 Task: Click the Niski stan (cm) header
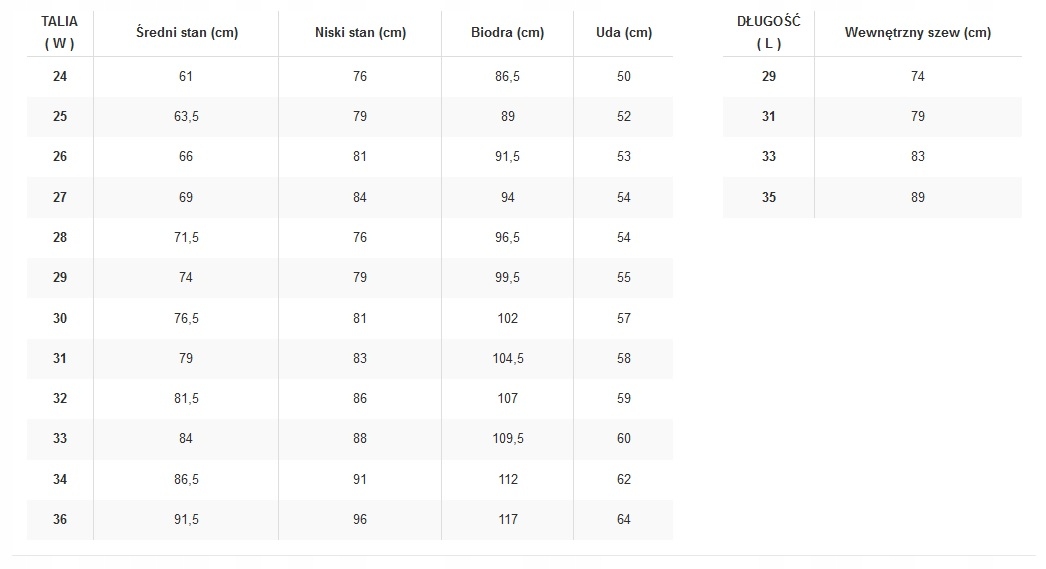tap(360, 32)
